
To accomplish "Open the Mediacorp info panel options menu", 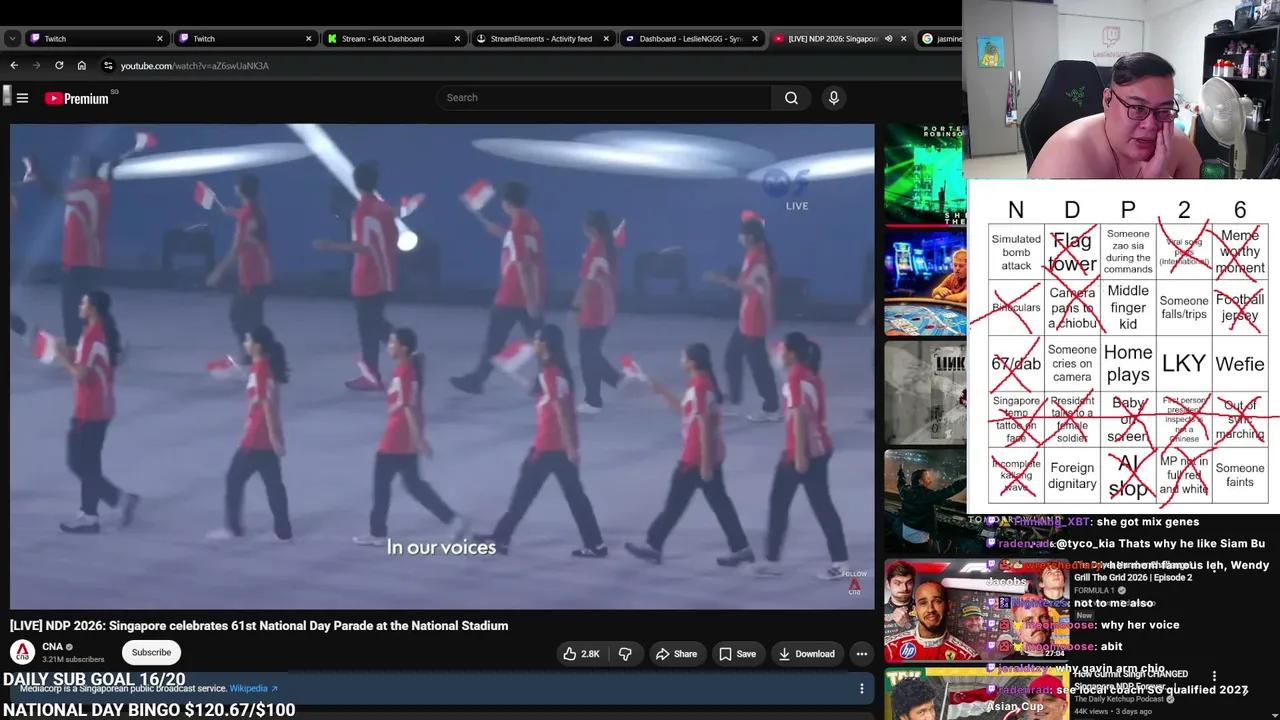I will (861, 688).
